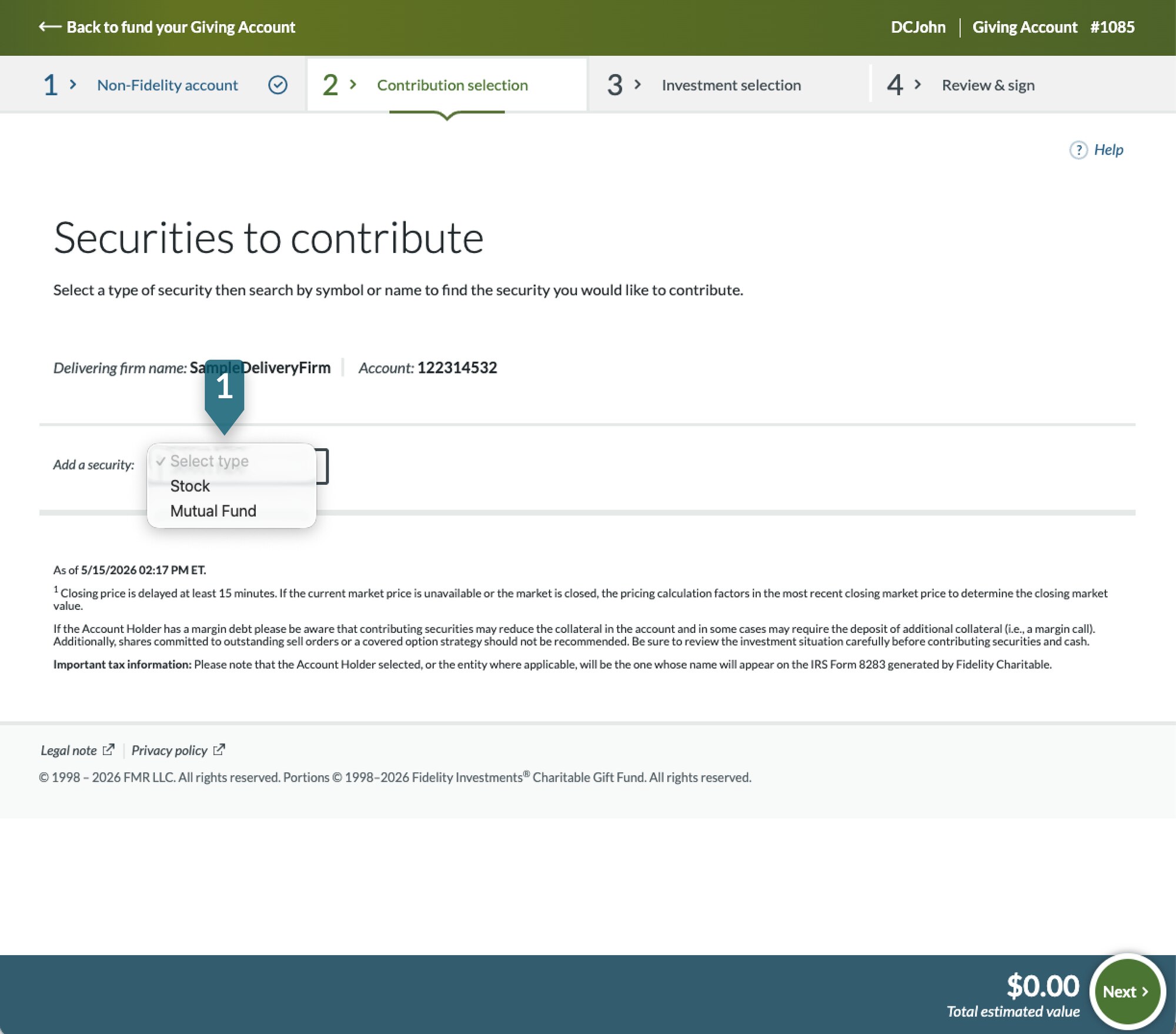The height and width of the screenshot is (1034, 1176).
Task: Open the Investment selection step
Action: tap(731, 85)
